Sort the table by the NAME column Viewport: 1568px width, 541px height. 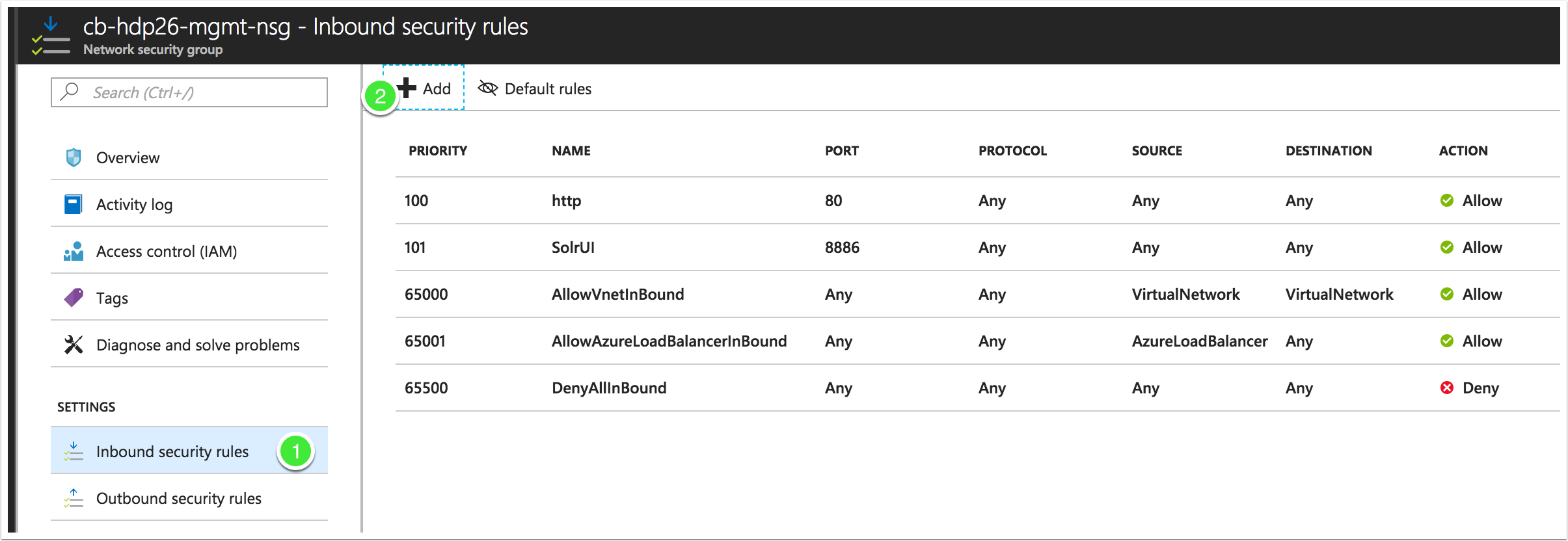pyautogui.click(x=570, y=150)
